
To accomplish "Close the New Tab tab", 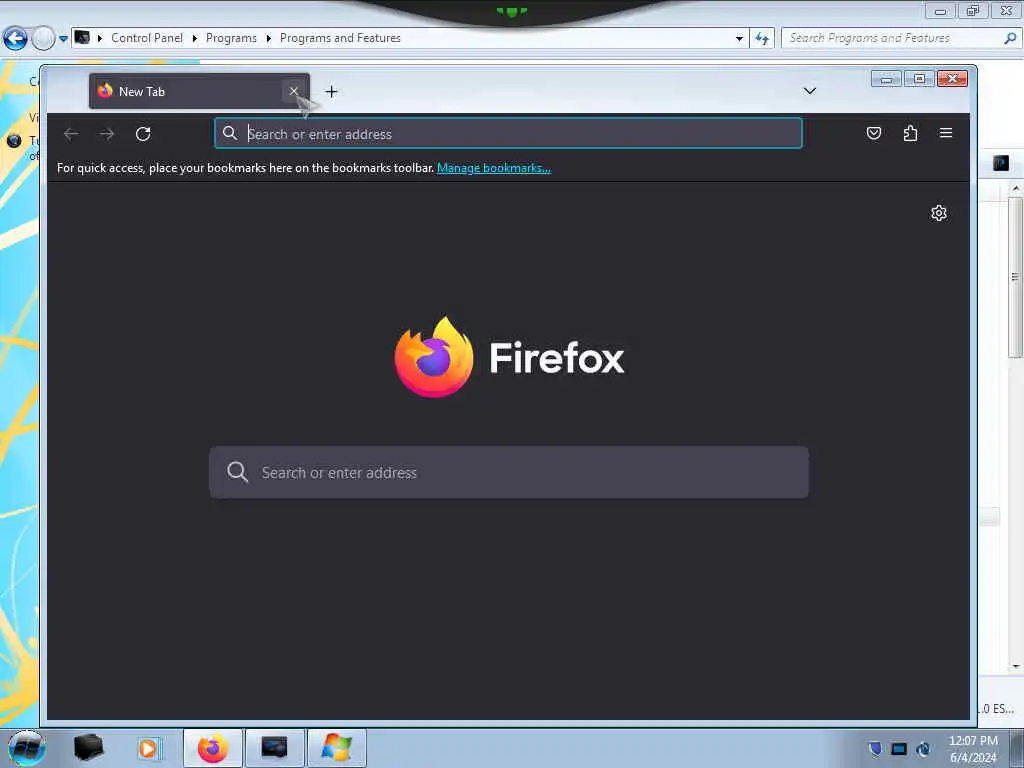I will coord(294,91).
